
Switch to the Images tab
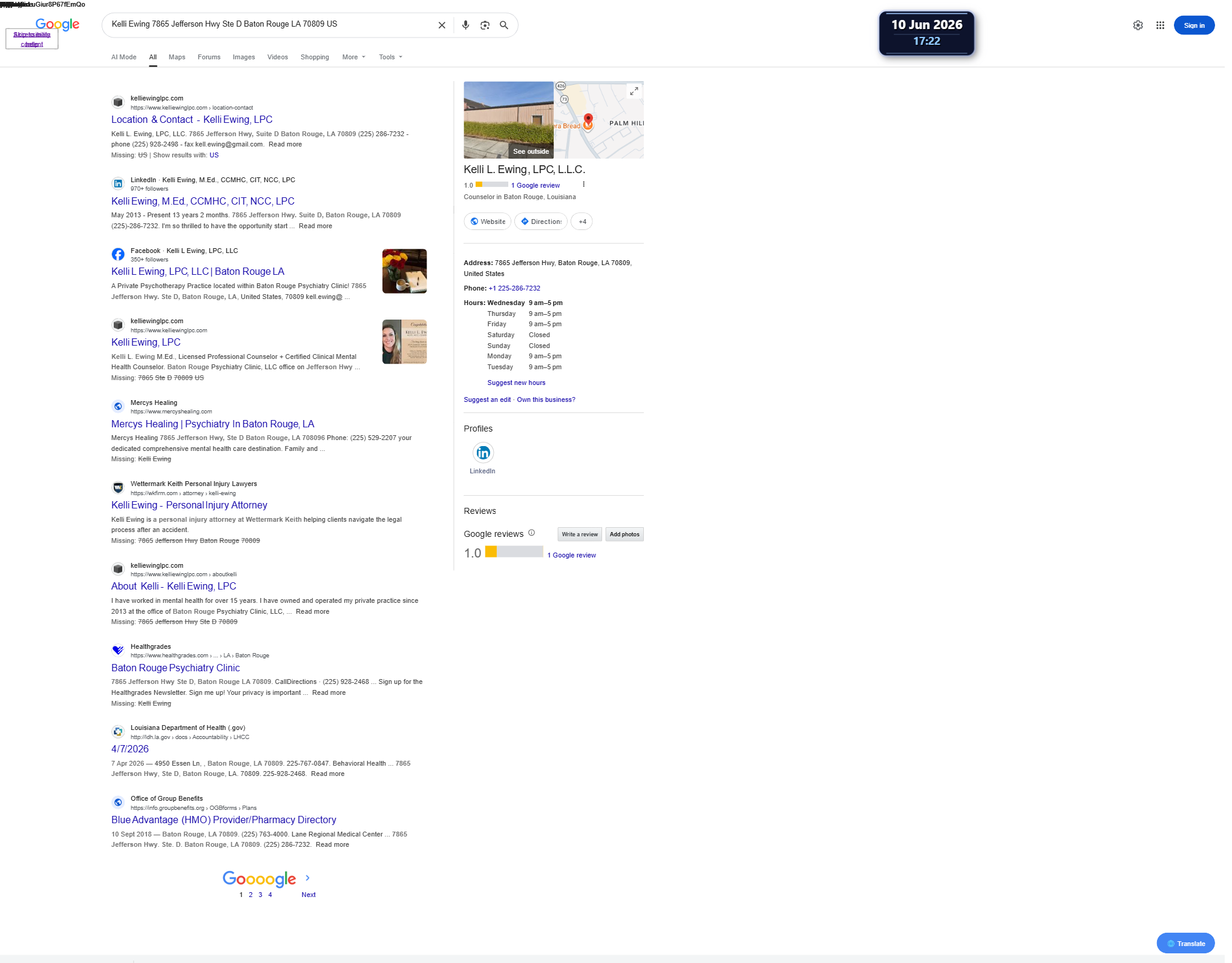tap(244, 57)
